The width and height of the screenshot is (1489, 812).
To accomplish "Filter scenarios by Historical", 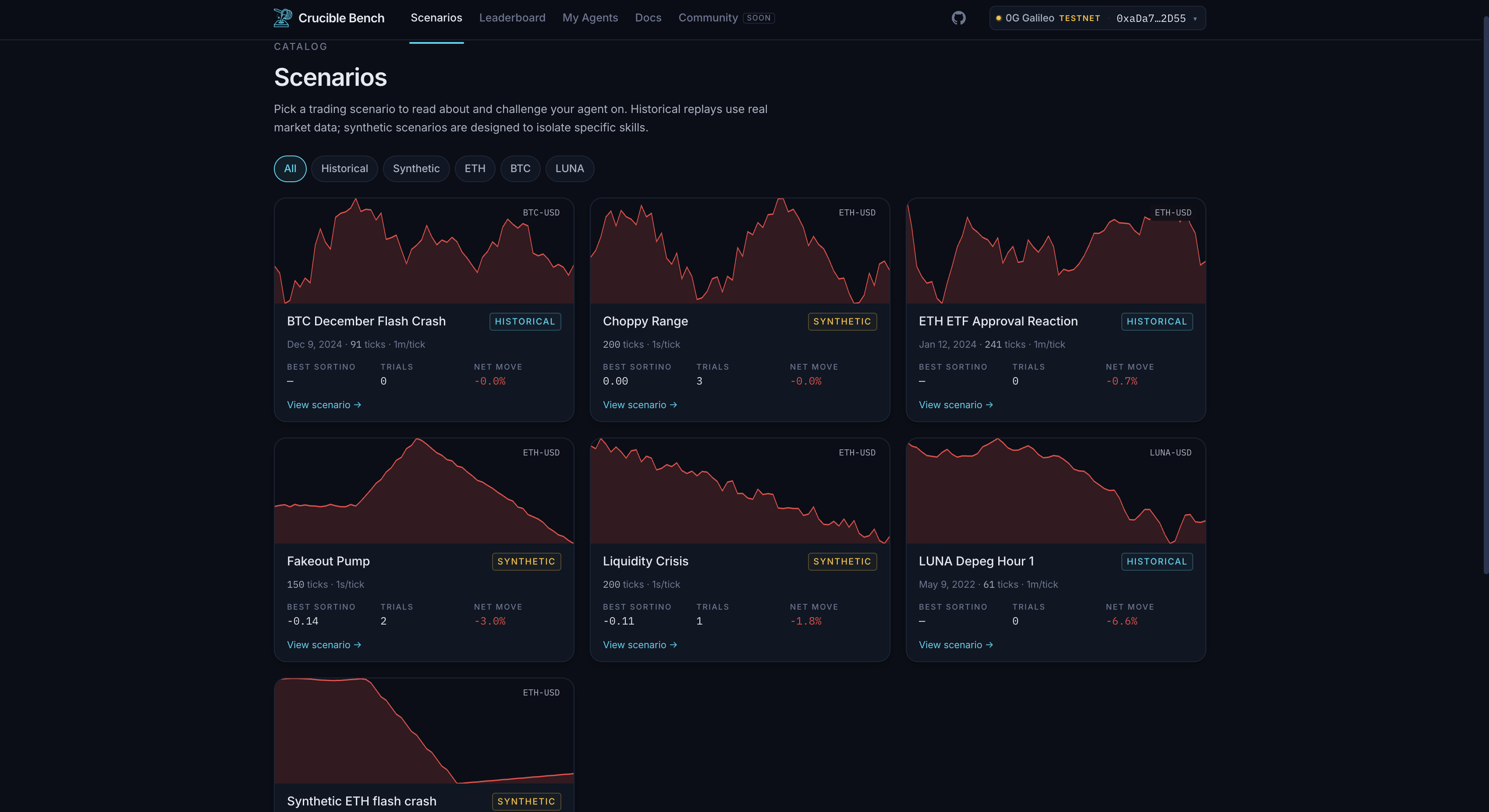I will [344, 169].
